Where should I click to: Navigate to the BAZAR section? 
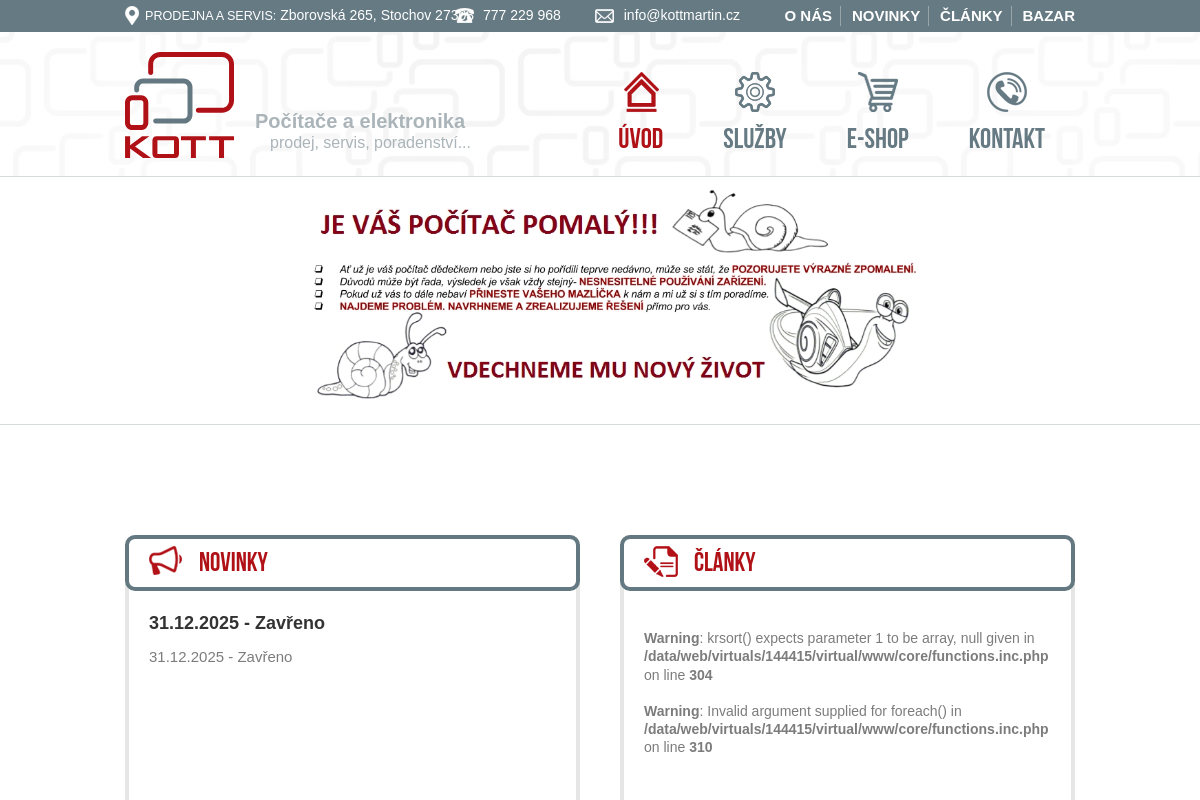click(x=1048, y=15)
